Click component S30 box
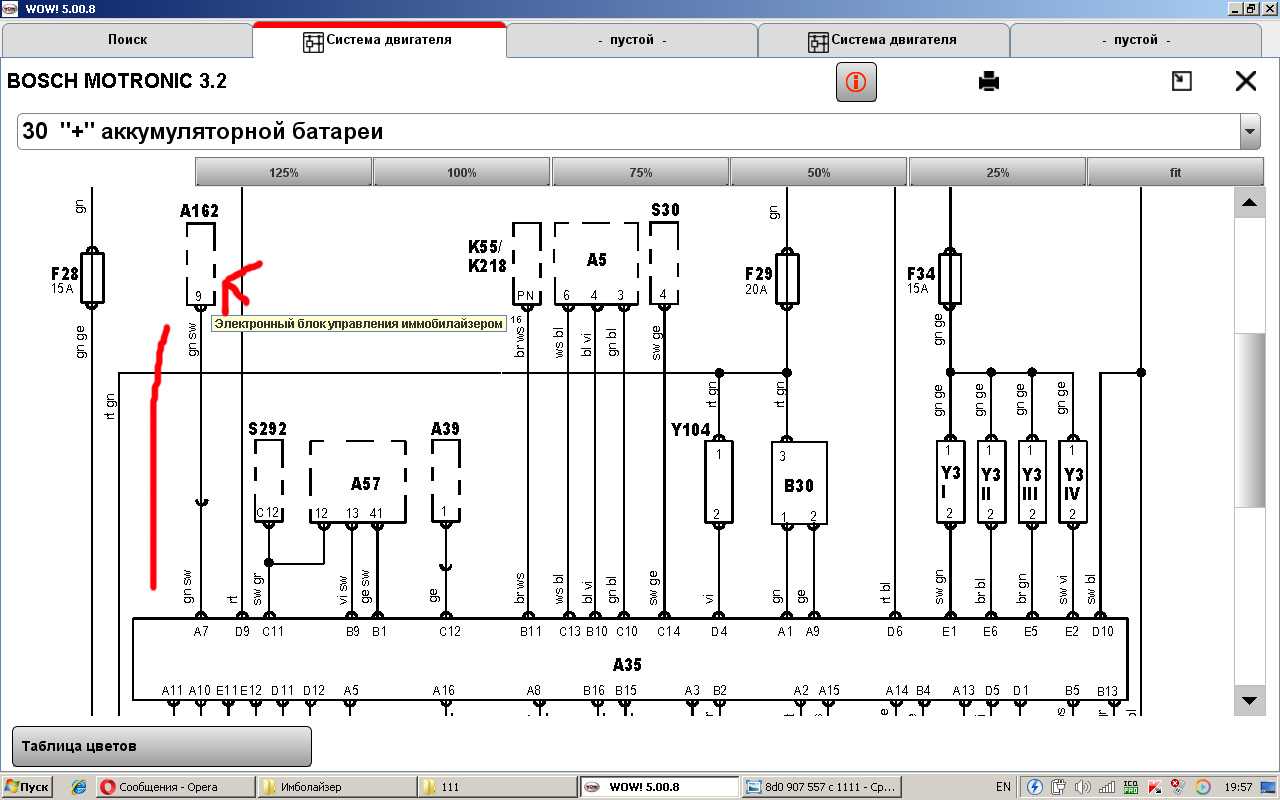Screen dimensions: 1280x800 [664, 264]
